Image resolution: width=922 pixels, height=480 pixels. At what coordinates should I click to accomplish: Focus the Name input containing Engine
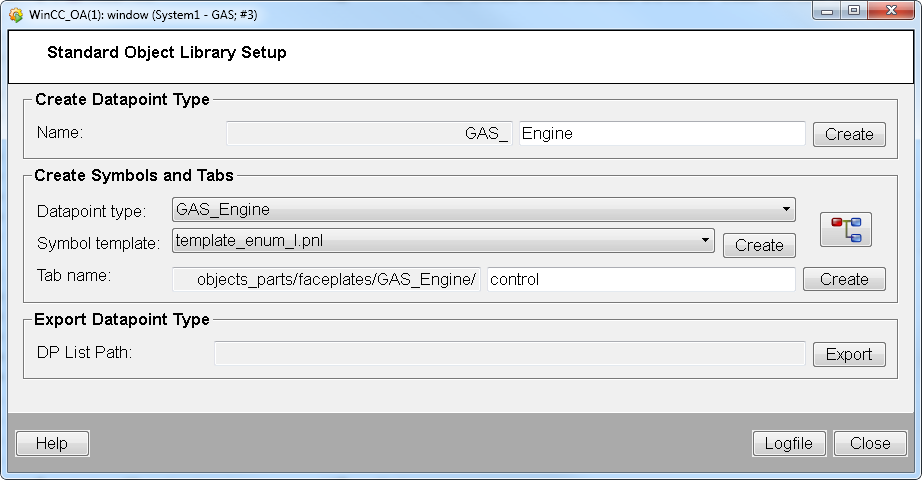pyautogui.click(x=661, y=134)
